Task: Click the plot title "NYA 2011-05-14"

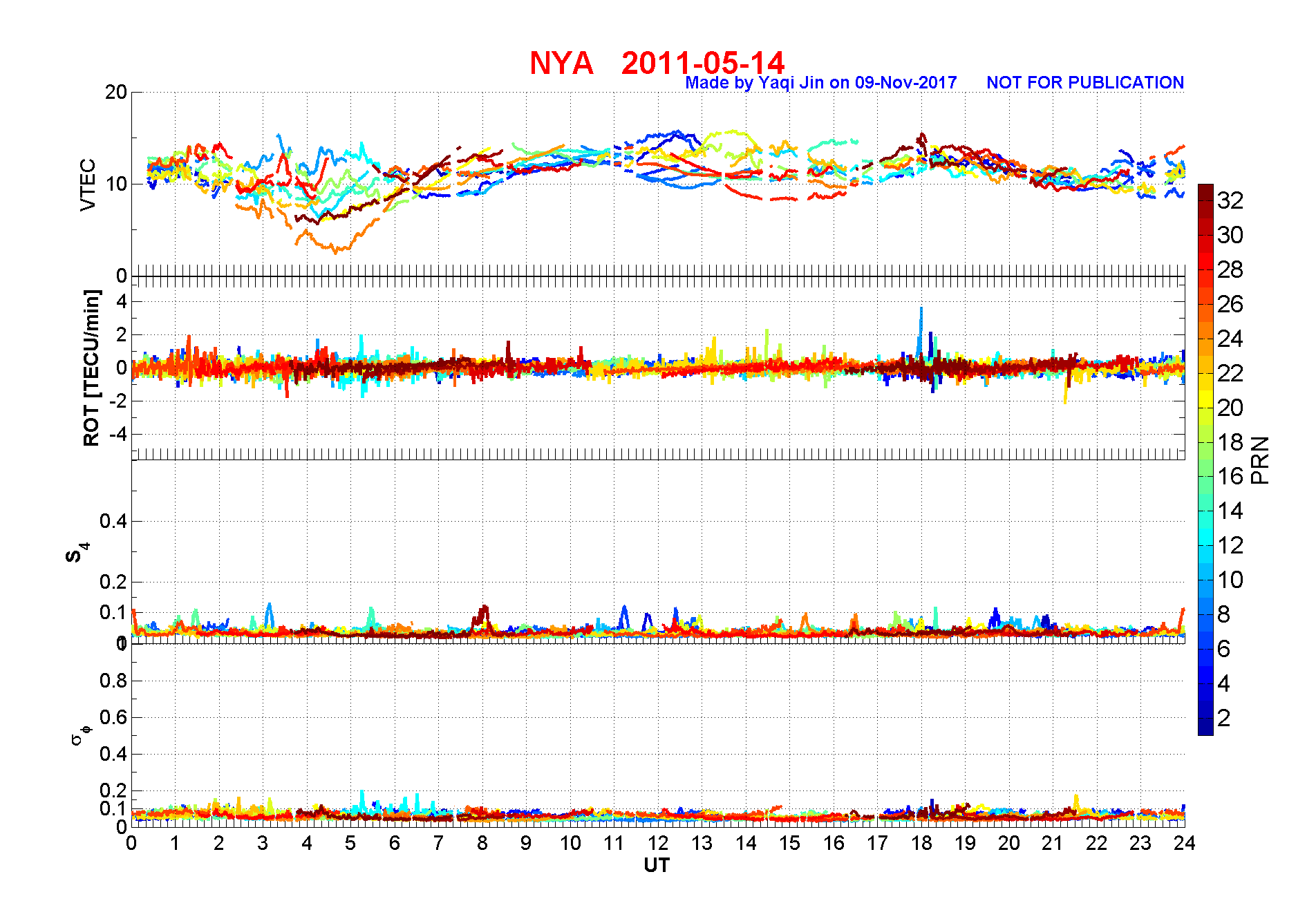Action: [x=657, y=64]
